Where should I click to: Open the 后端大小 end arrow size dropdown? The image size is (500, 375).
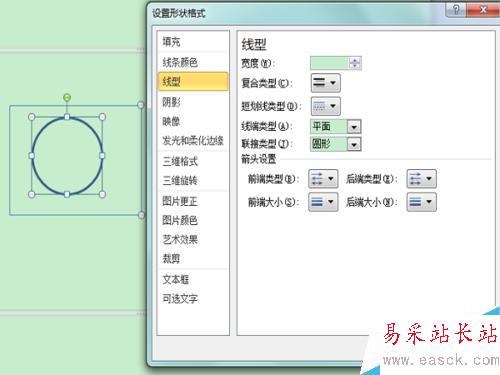(421, 202)
